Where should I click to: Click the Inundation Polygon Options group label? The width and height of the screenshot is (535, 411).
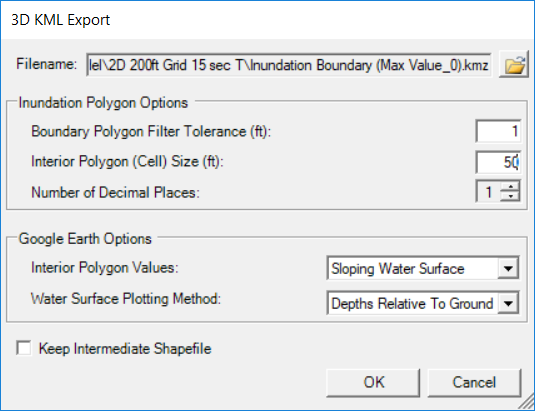(103, 103)
